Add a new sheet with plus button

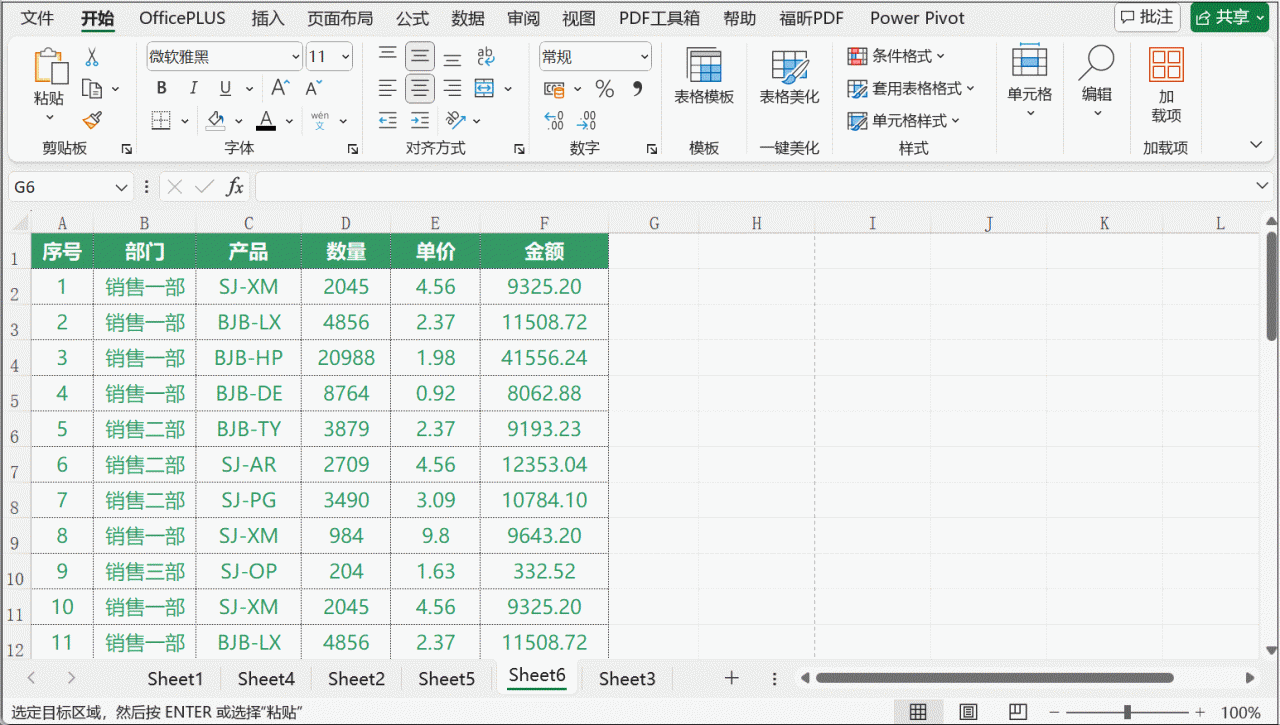point(731,678)
